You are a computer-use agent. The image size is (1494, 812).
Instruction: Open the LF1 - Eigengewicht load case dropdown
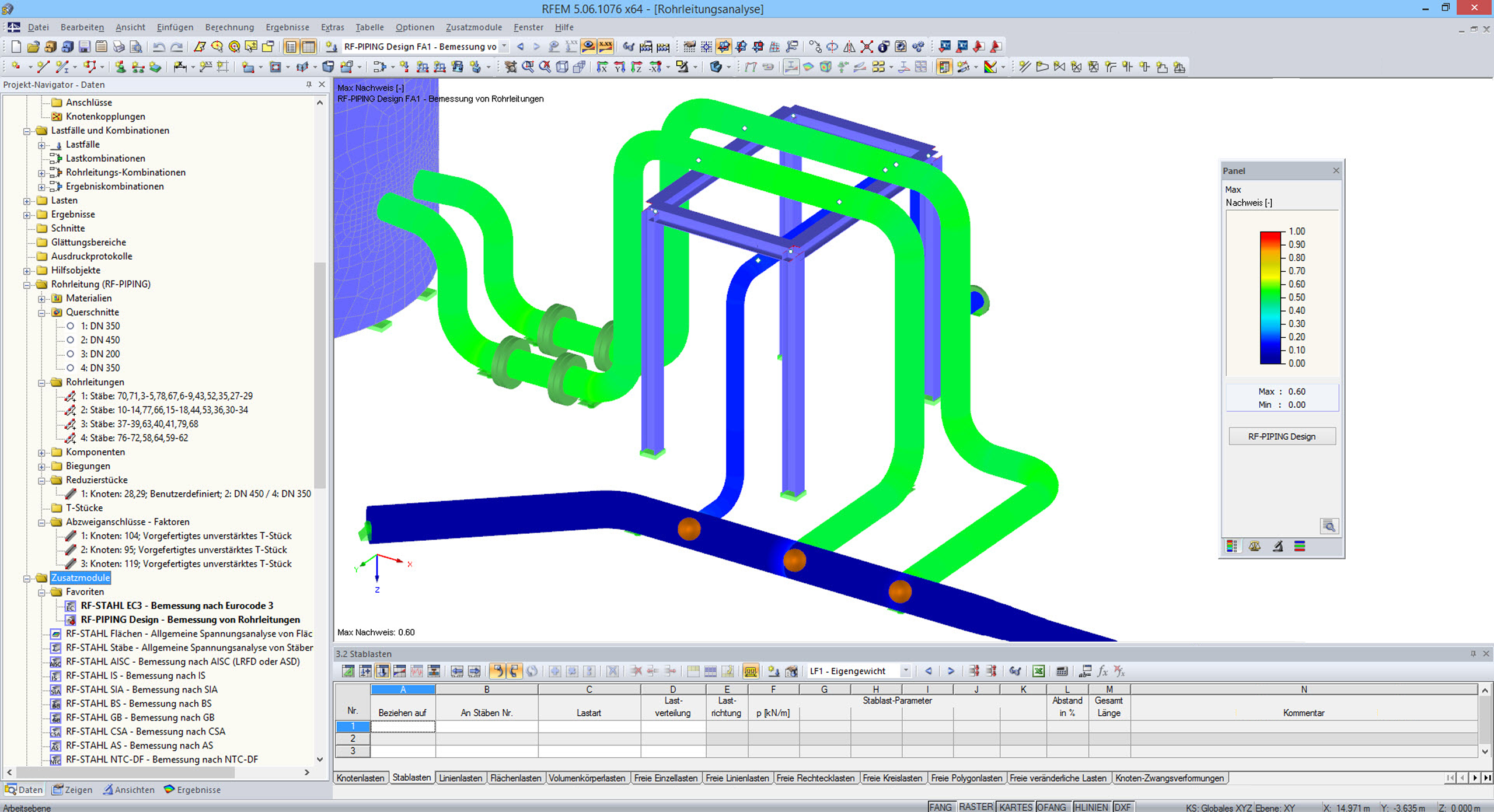pyautogui.click(x=906, y=671)
